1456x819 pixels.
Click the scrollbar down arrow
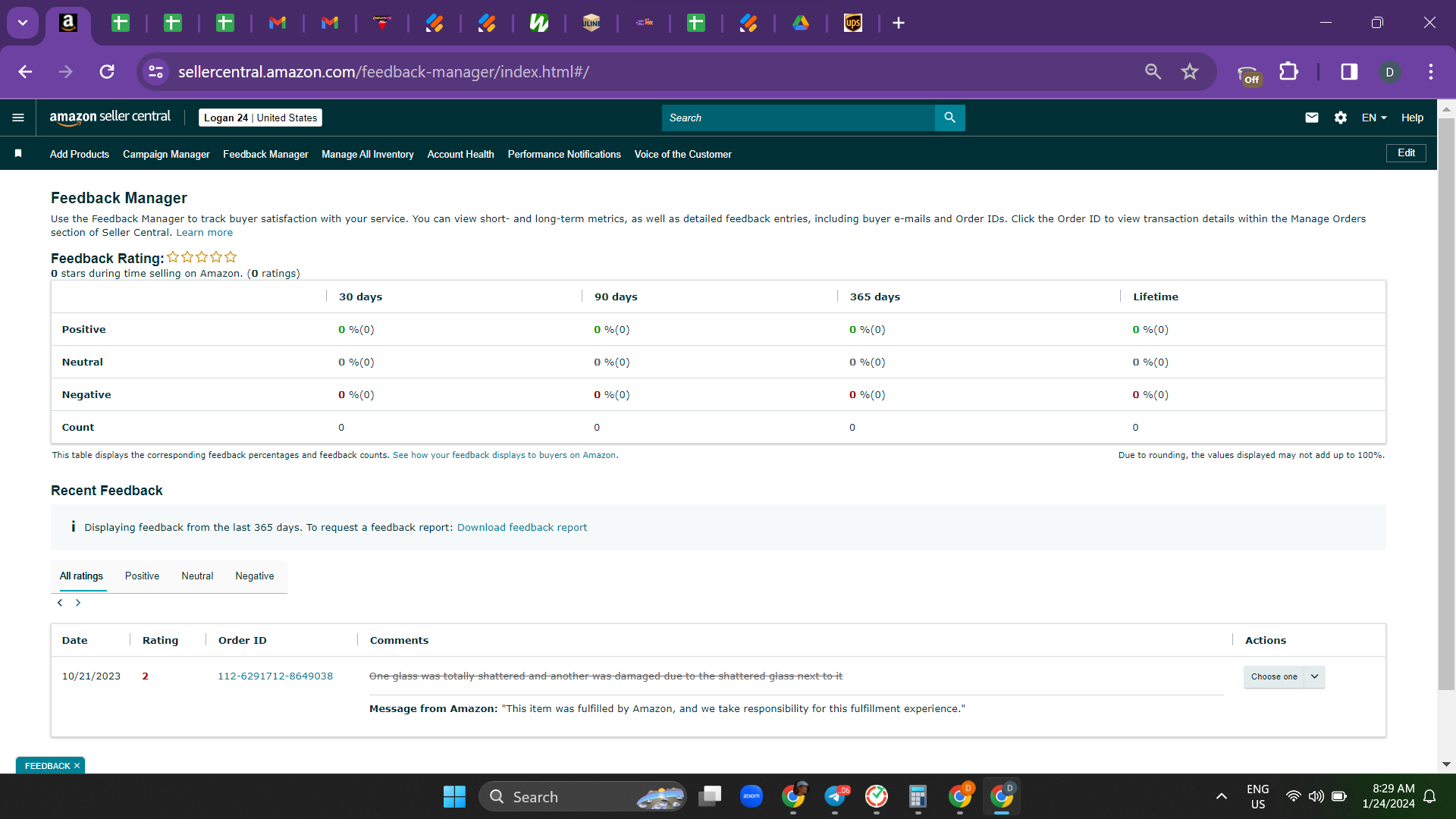[1446, 764]
